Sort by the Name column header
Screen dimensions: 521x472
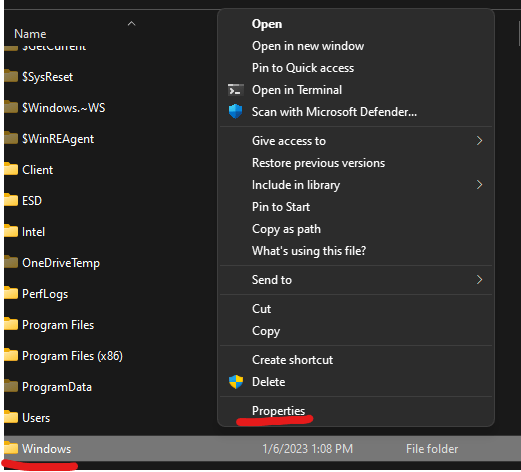[x=30, y=34]
